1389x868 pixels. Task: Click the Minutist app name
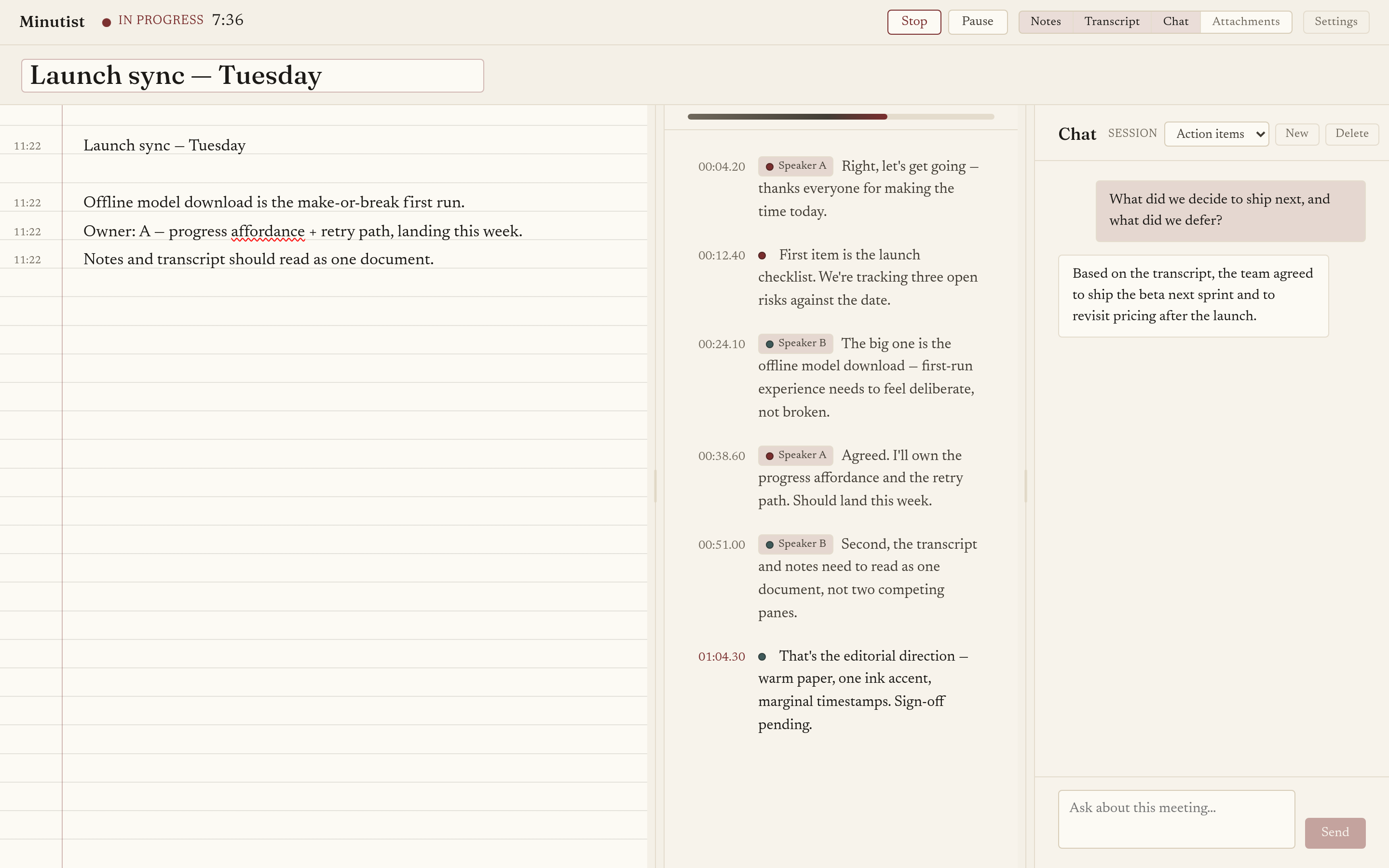point(52,22)
